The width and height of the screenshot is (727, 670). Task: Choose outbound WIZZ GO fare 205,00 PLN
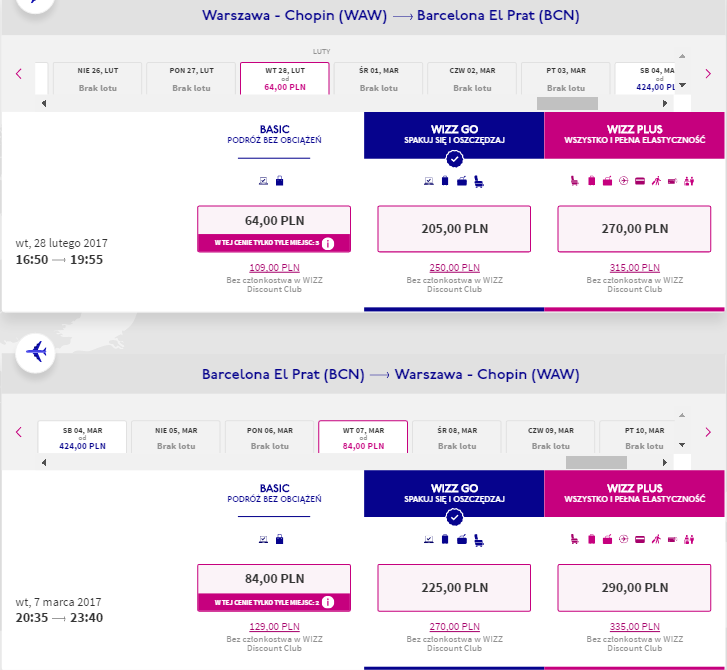(x=454, y=229)
